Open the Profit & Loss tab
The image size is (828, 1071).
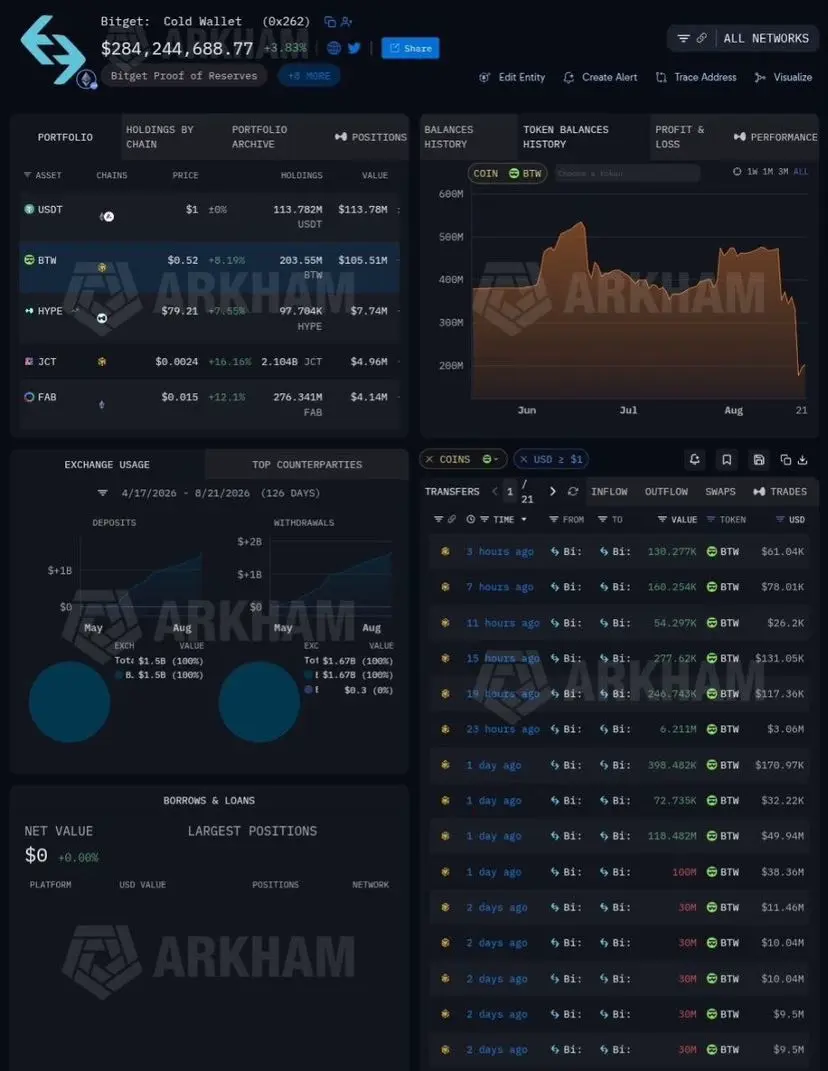680,137
